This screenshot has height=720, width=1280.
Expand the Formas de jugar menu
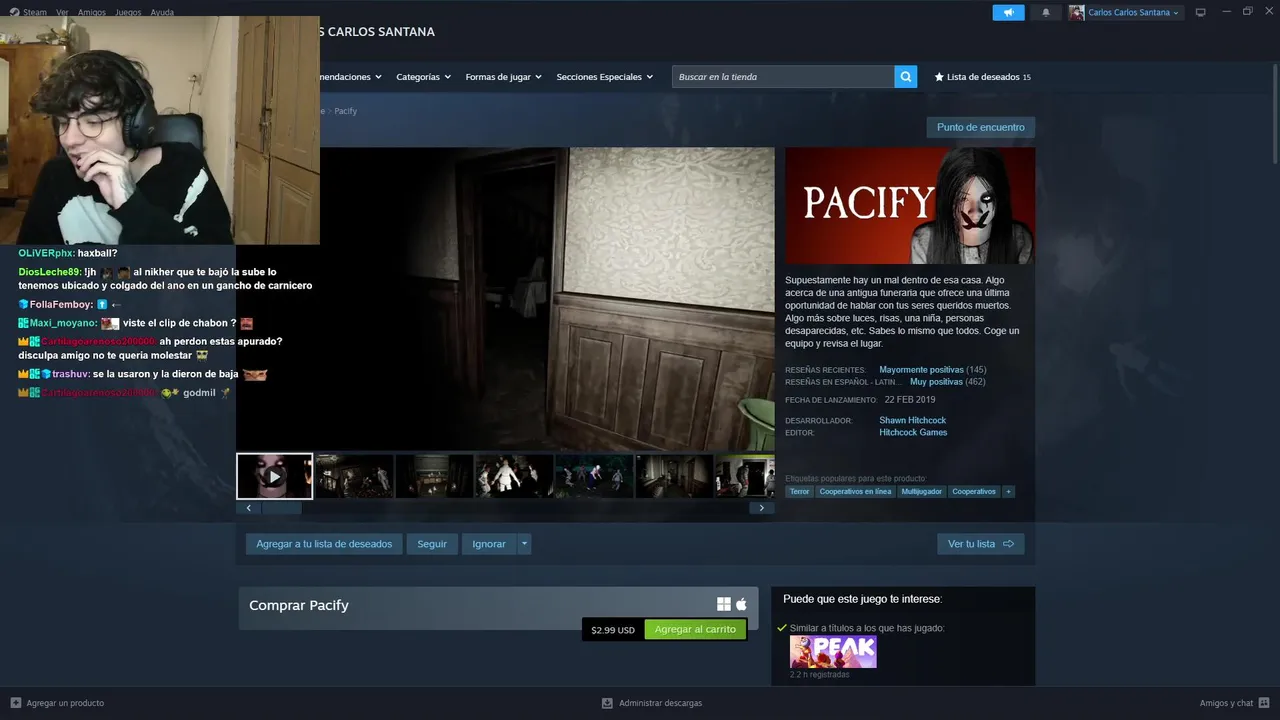click(x=503, y=77)
